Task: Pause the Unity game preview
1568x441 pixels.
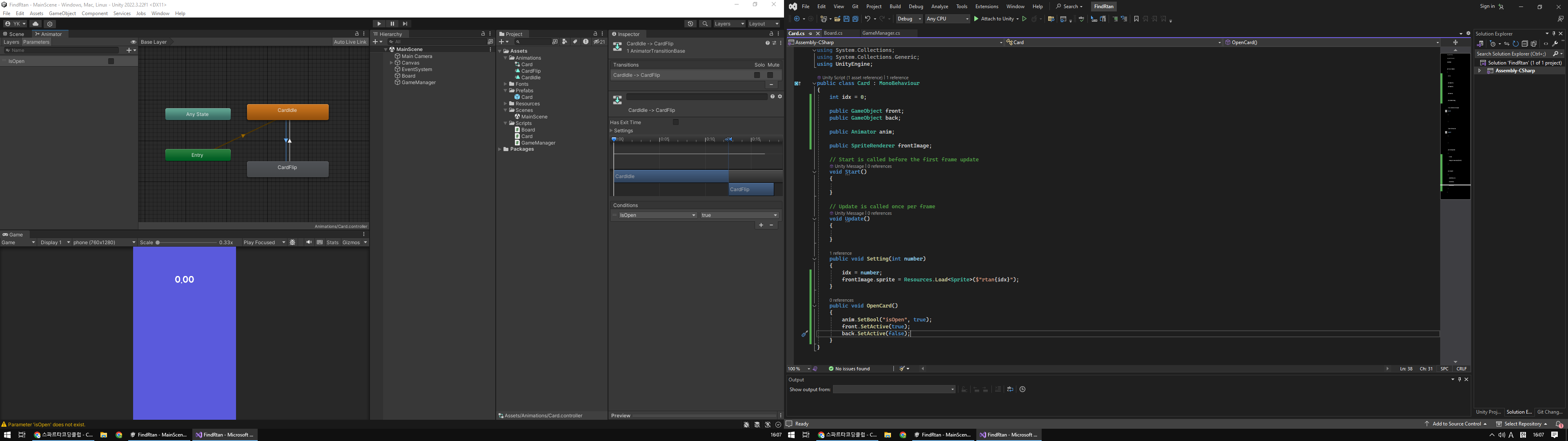Action: coord(392,24)
